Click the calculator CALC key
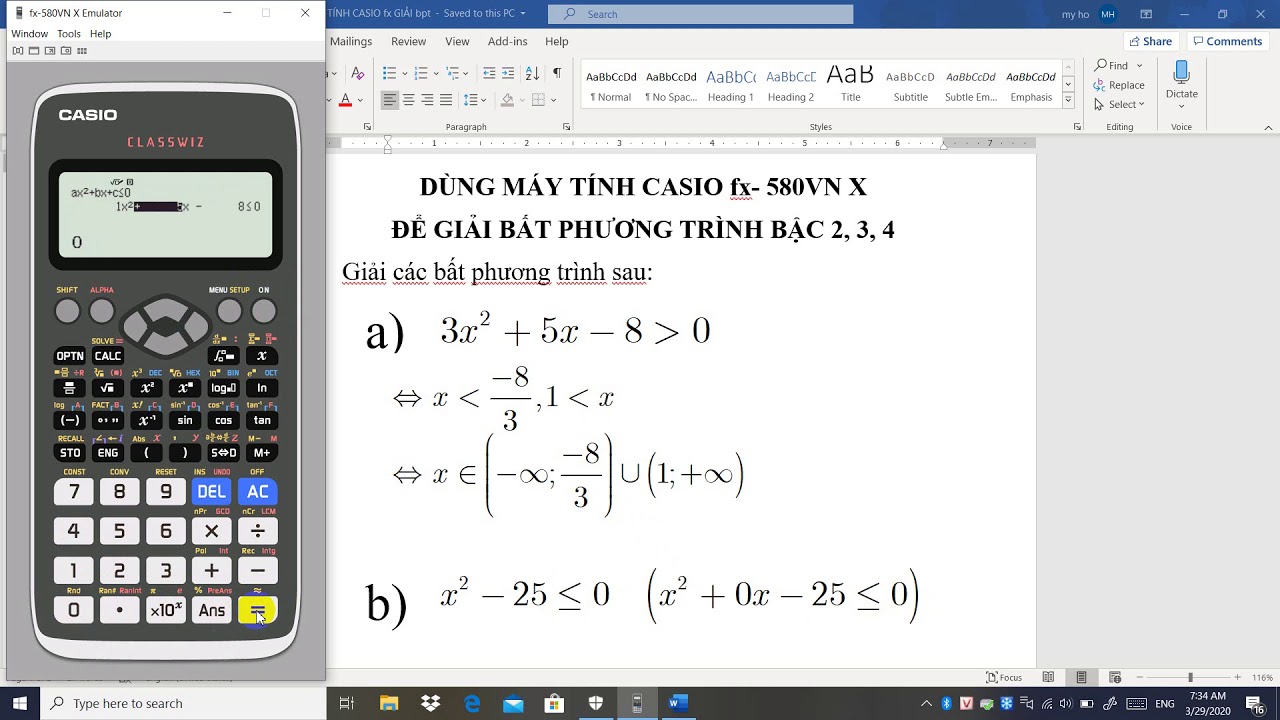 pyautogui.click(x=108, y=356)
